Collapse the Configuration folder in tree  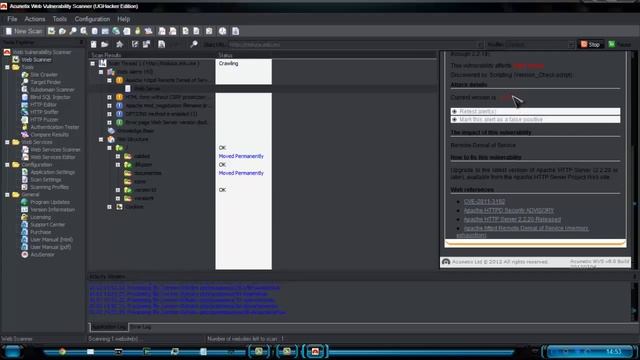(7, 164)
